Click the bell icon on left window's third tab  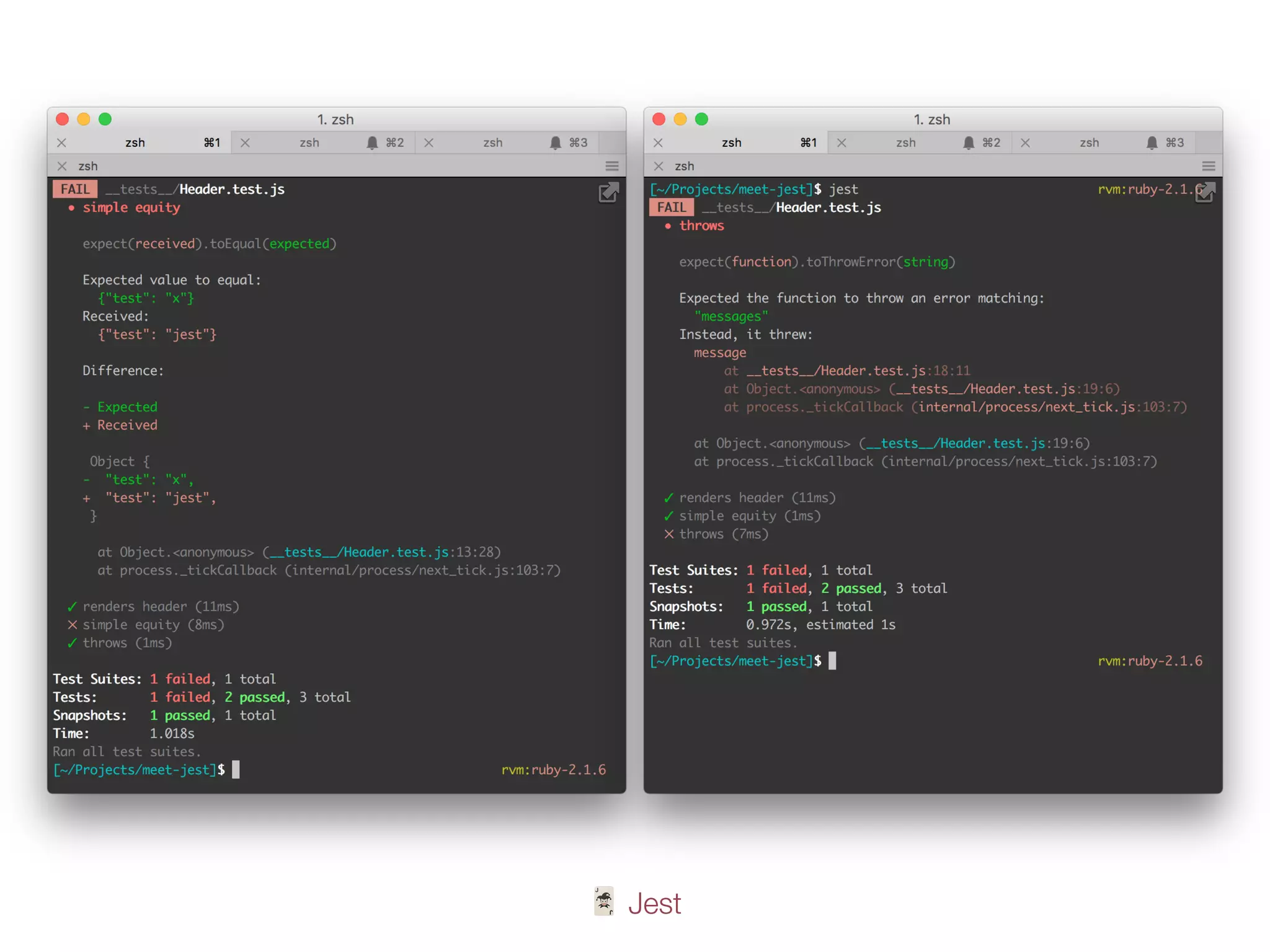click(x=556, y=143)
